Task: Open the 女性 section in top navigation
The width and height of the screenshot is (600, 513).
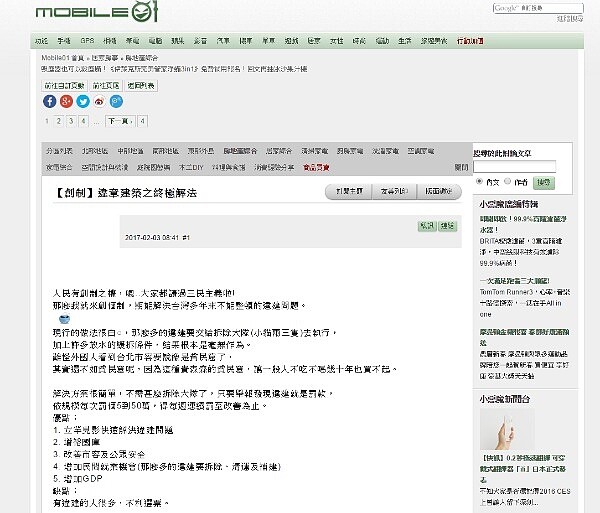Action: (x=337, y=41)
